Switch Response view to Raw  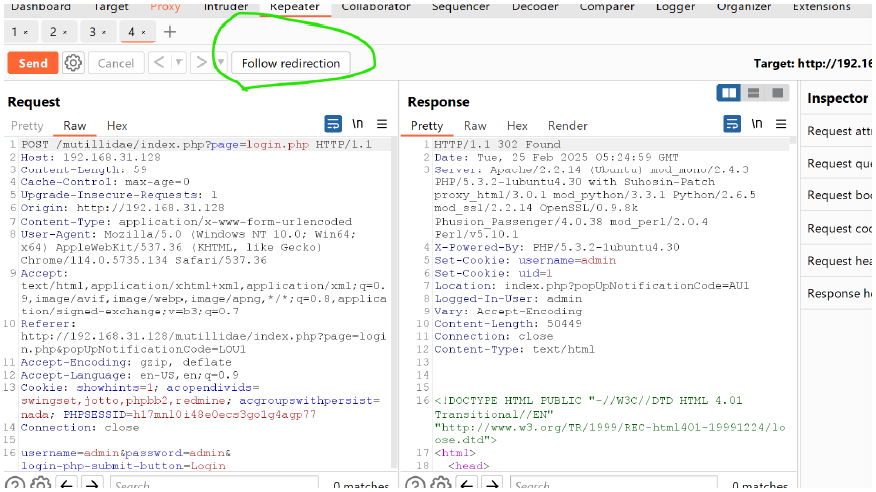pyautogui.click(x=475, y=126)
